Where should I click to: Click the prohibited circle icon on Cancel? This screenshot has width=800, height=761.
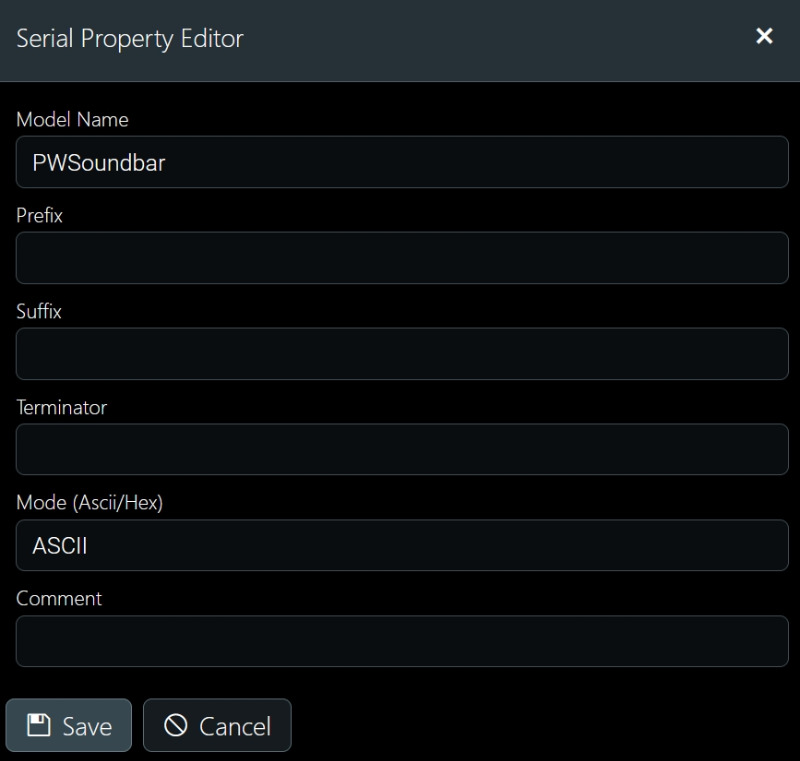click(176, 725)
